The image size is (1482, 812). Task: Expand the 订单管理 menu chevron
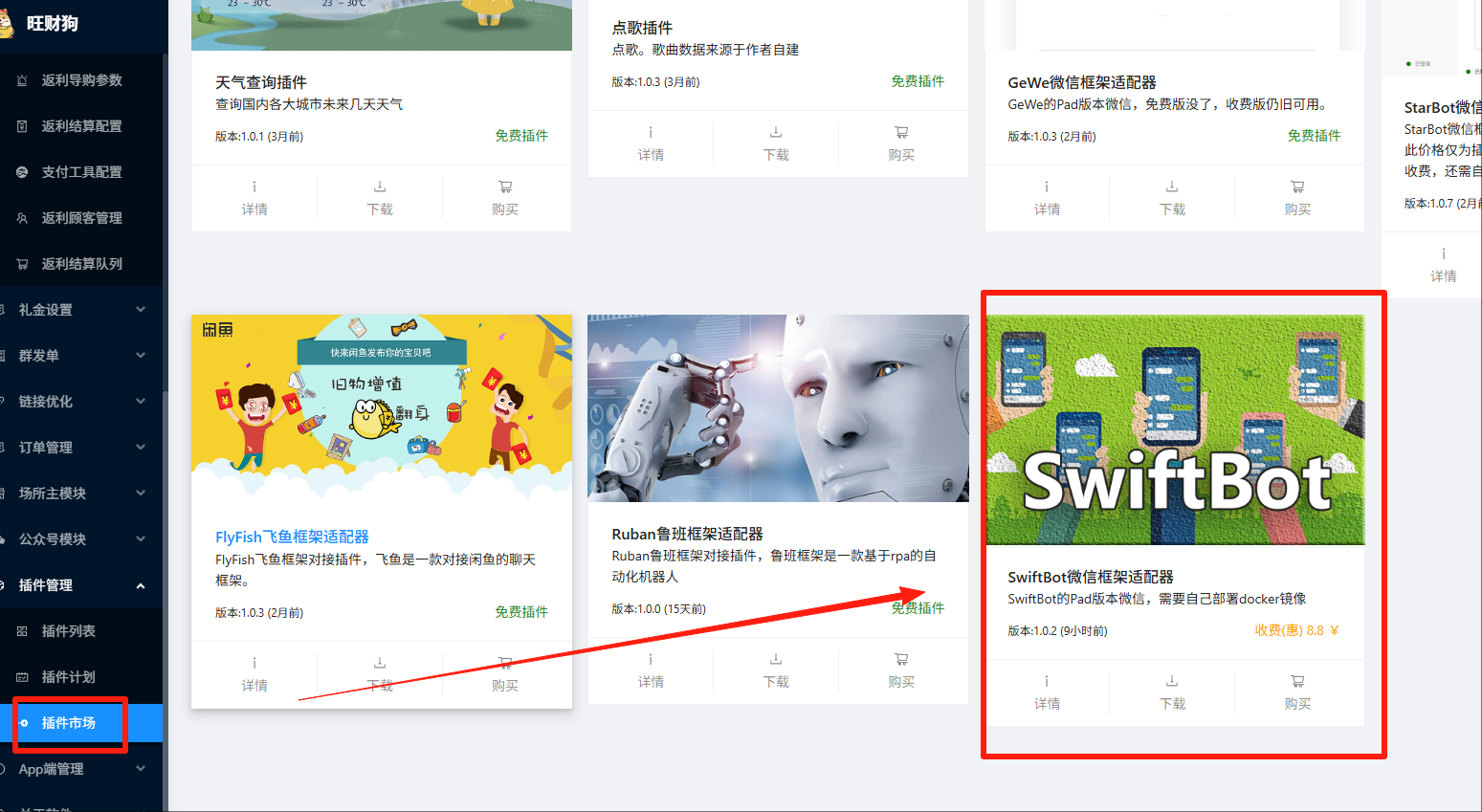141,448
